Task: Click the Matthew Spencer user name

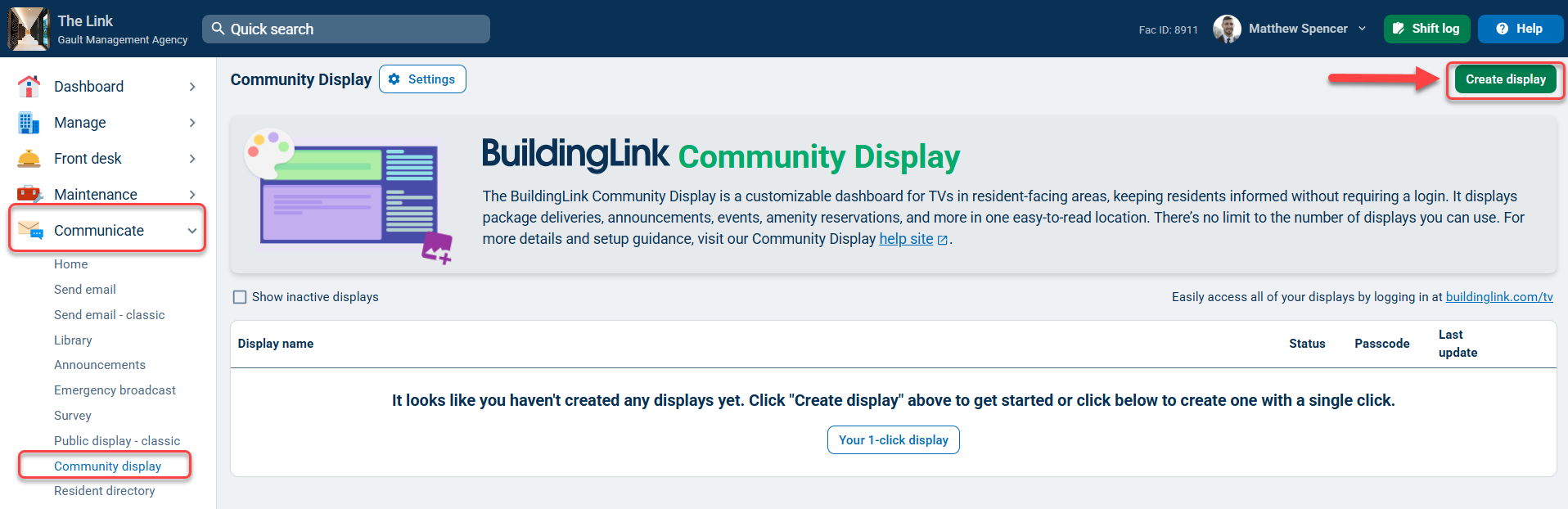Action: (x=1298, y=29)
